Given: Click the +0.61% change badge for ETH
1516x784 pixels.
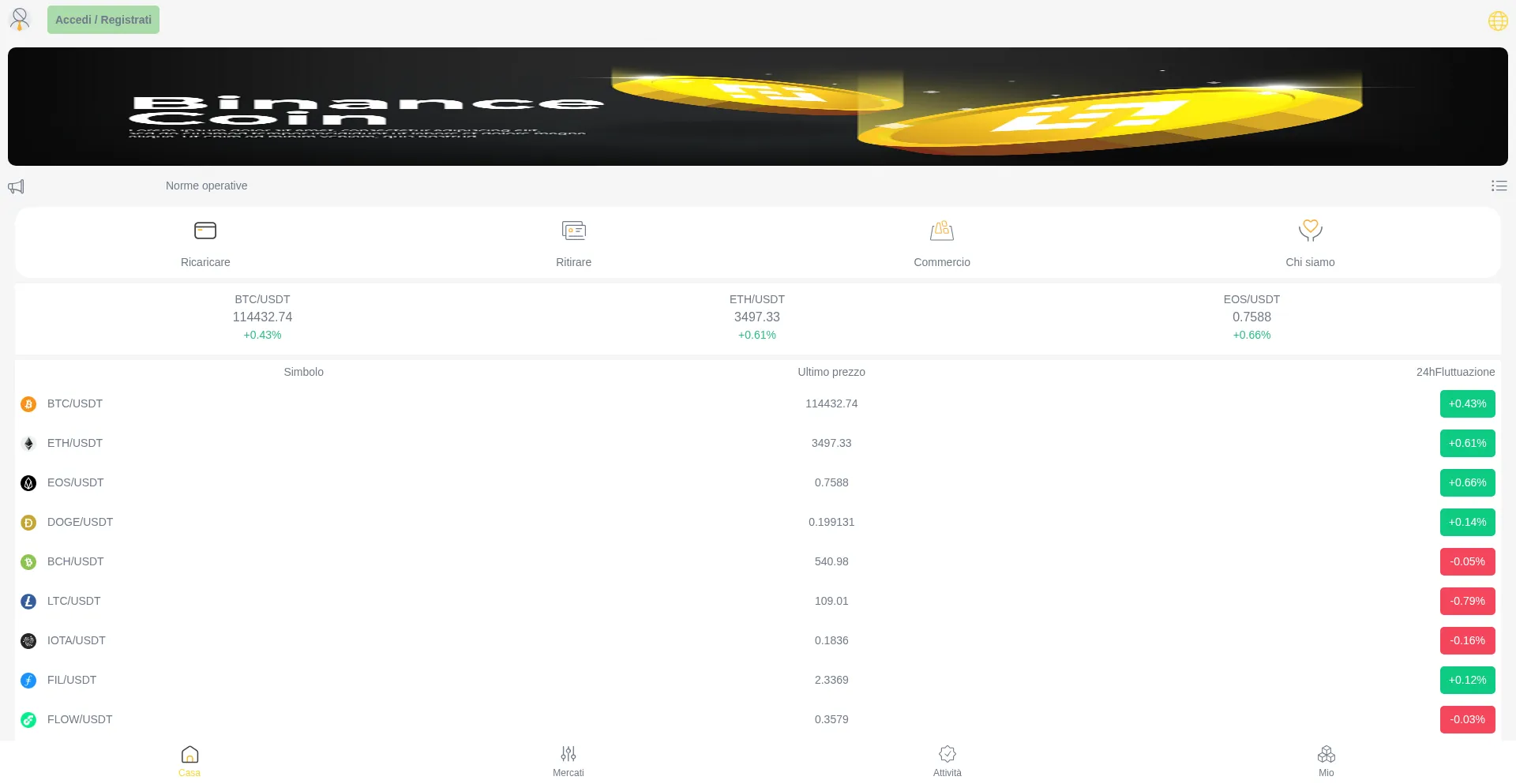Looking at the screenshot, I should 1467,443.
